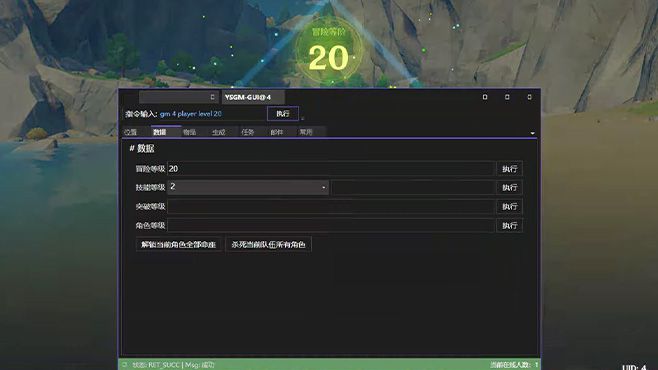Execute the 技能等级 skill level row
This screenshot has height=370, width=658.
[509, 188]
